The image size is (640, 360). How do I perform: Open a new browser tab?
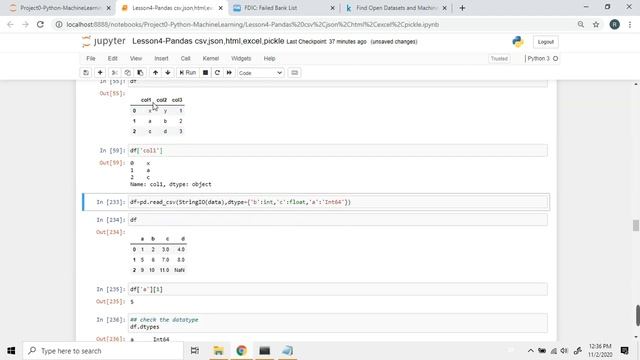point(462,8)
